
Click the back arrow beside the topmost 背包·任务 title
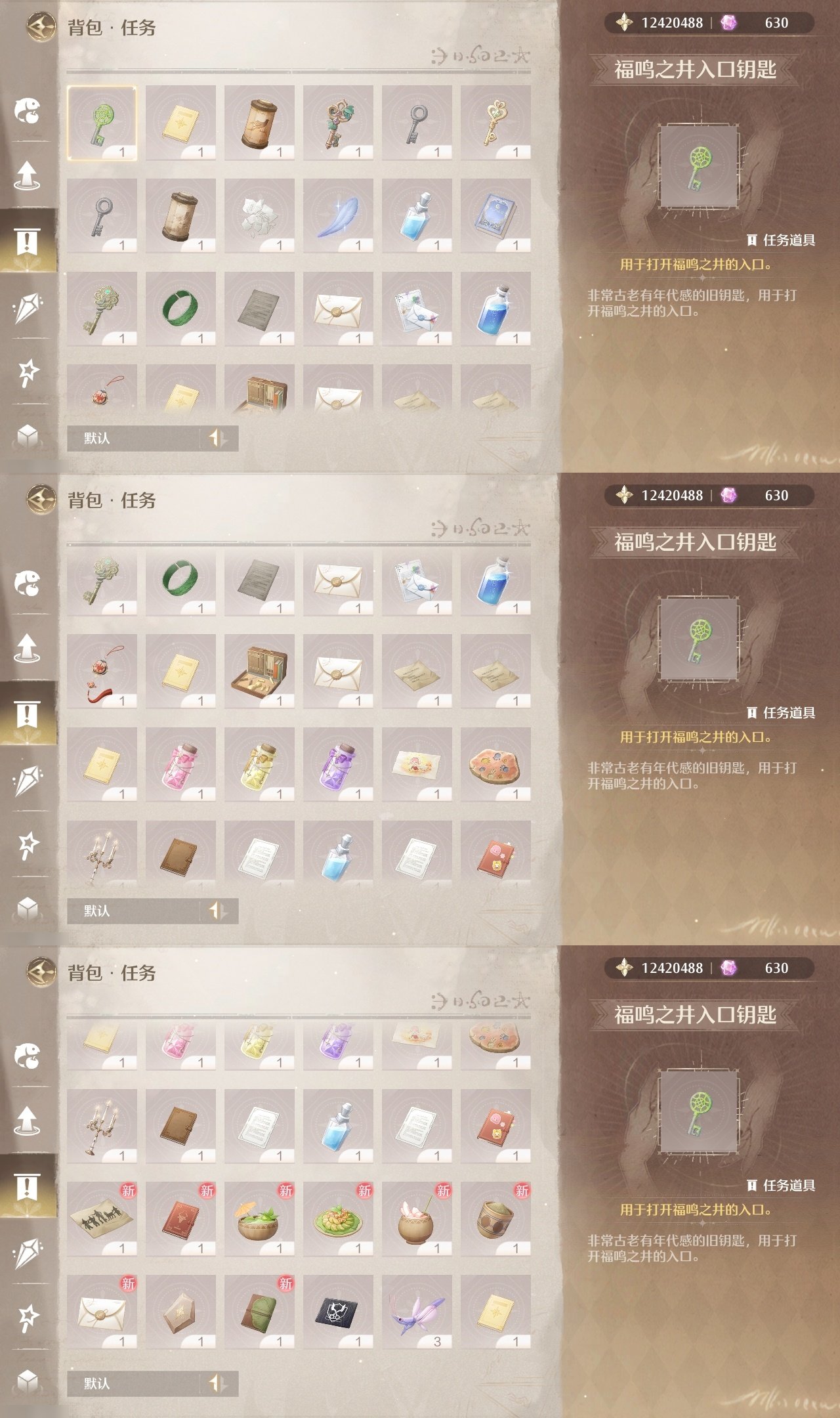coord(41,28)
